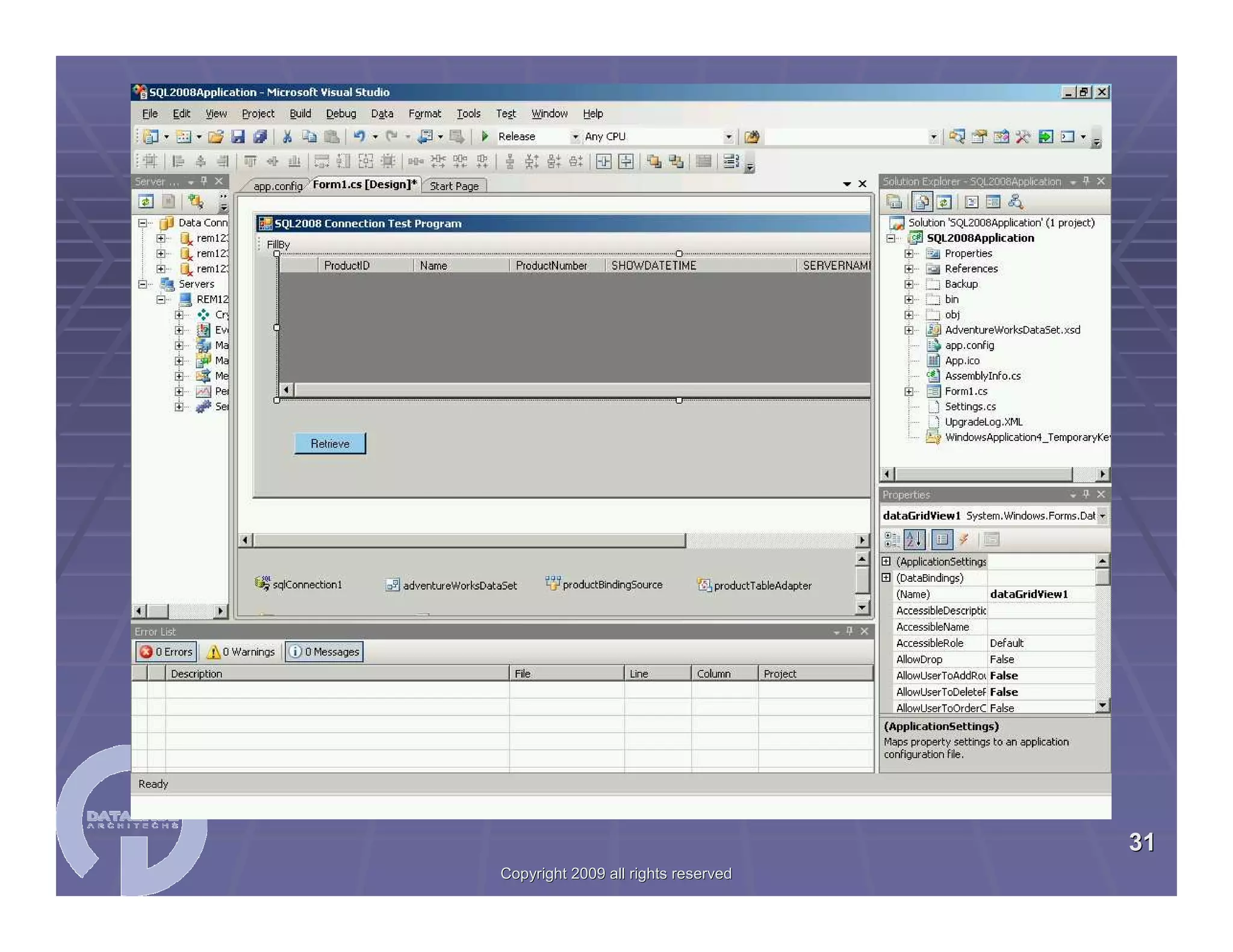This screenshot has height=952, width=1233.
Task: Click the Properties panel vertical scrollbar thumb
Action: coord(1102,576)
